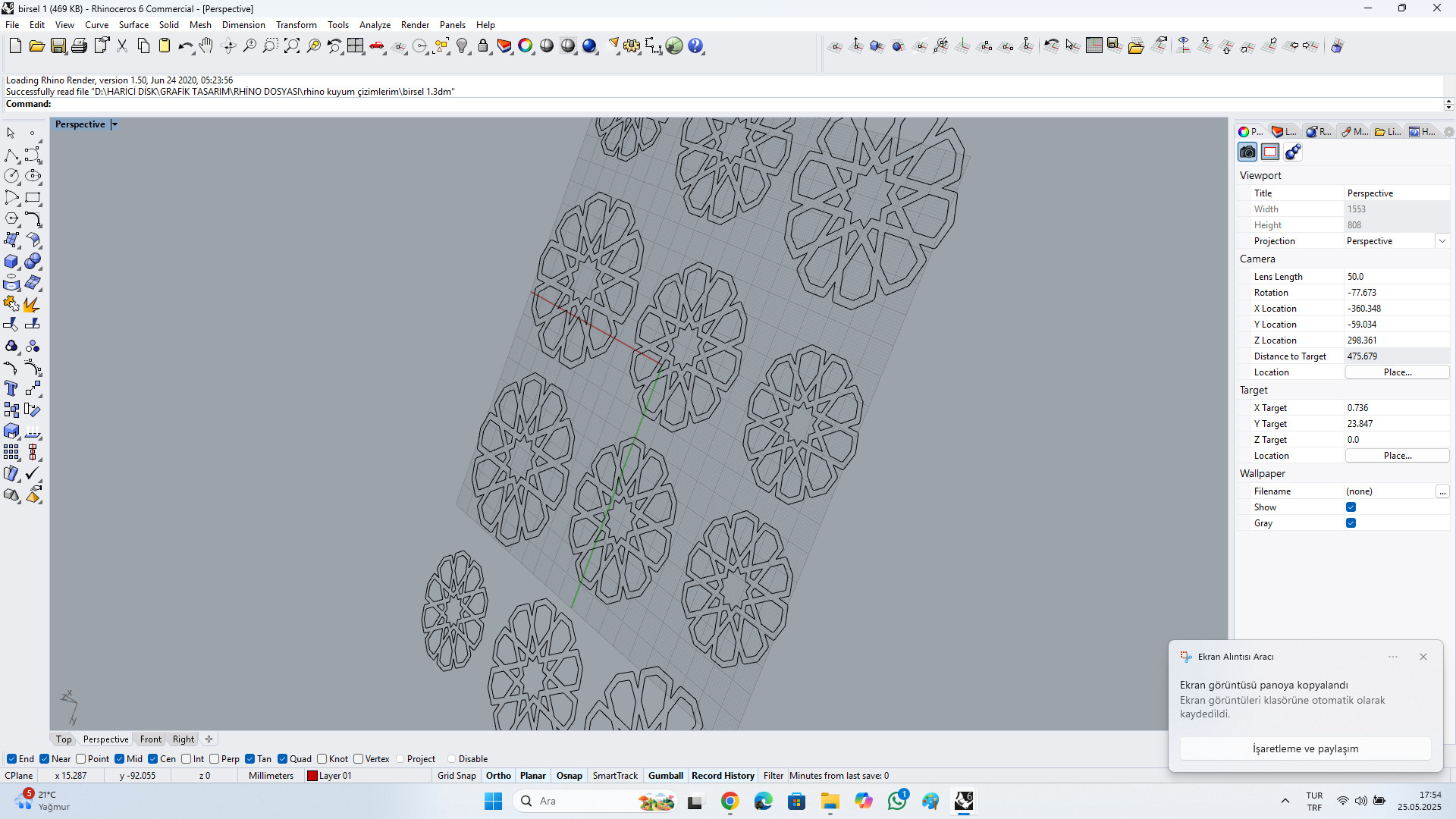The width and height of the screenshot is (1456, 819).
Task: Toggle Gumball in status bar
Action: tap(666, 776)
